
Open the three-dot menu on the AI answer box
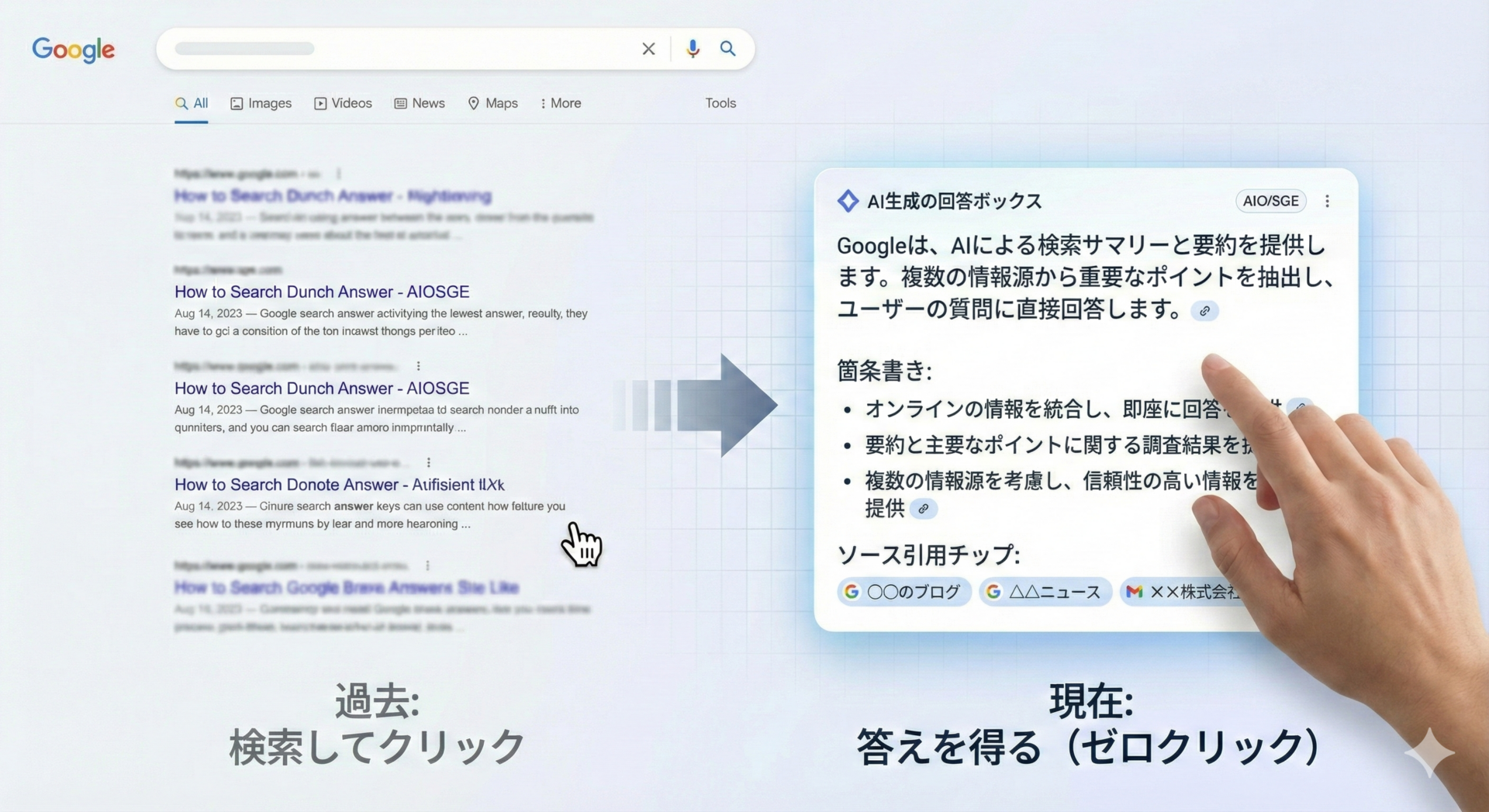pyautogui.click(x=1327, y=201)
